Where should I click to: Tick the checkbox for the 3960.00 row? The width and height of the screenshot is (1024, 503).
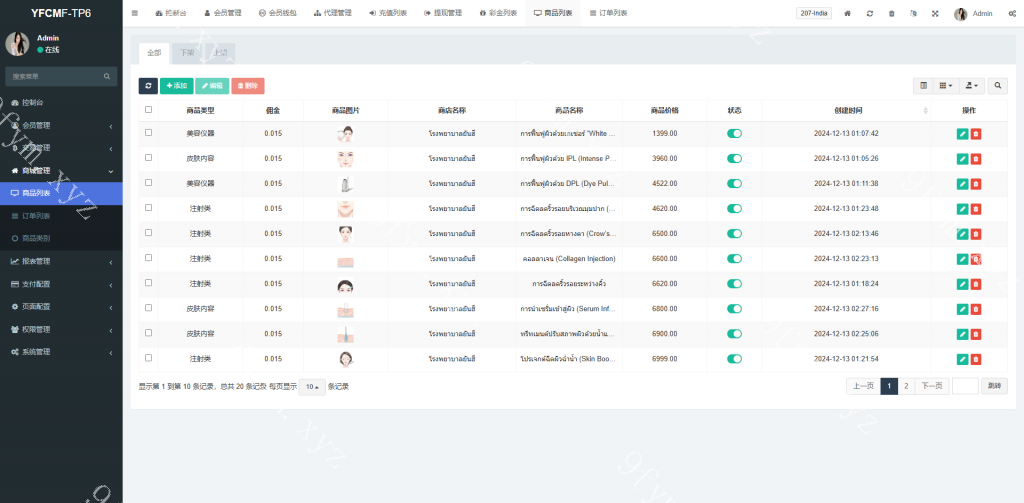148,157
